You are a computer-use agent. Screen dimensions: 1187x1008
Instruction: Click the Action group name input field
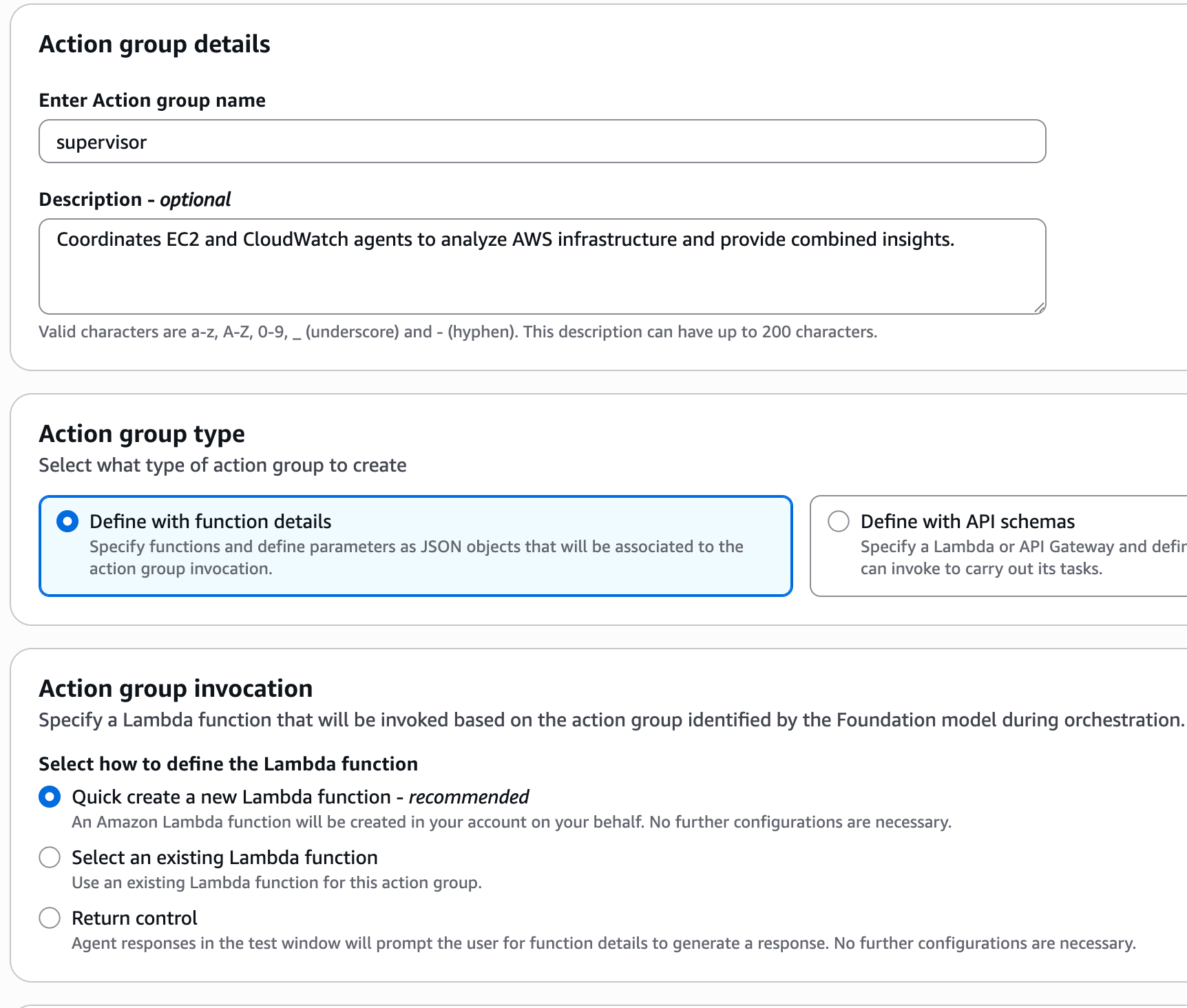pos(542,142)
